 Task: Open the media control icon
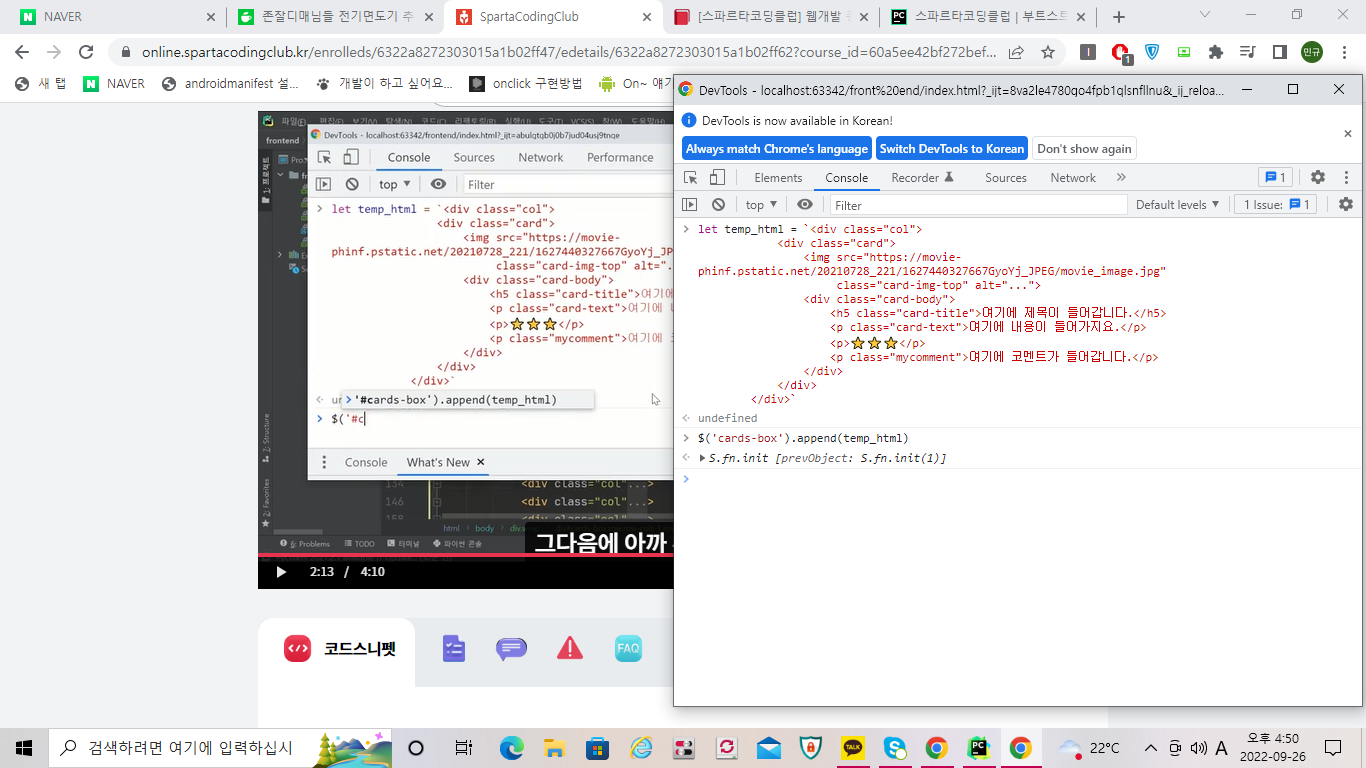[x=1247, y=52]
